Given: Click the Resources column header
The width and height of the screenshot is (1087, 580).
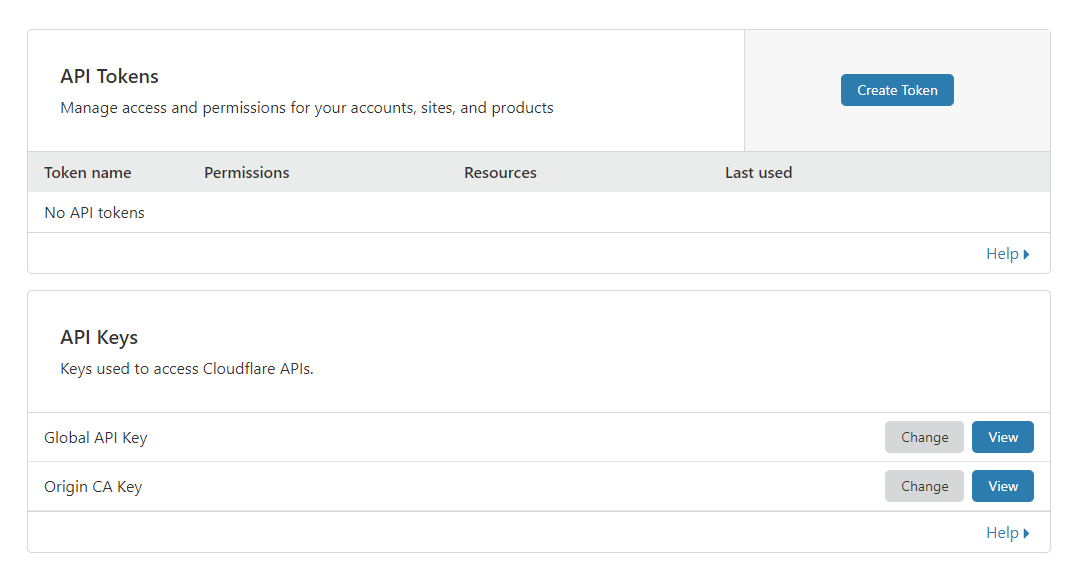Looking at the screenshot, I should [500, 172].
